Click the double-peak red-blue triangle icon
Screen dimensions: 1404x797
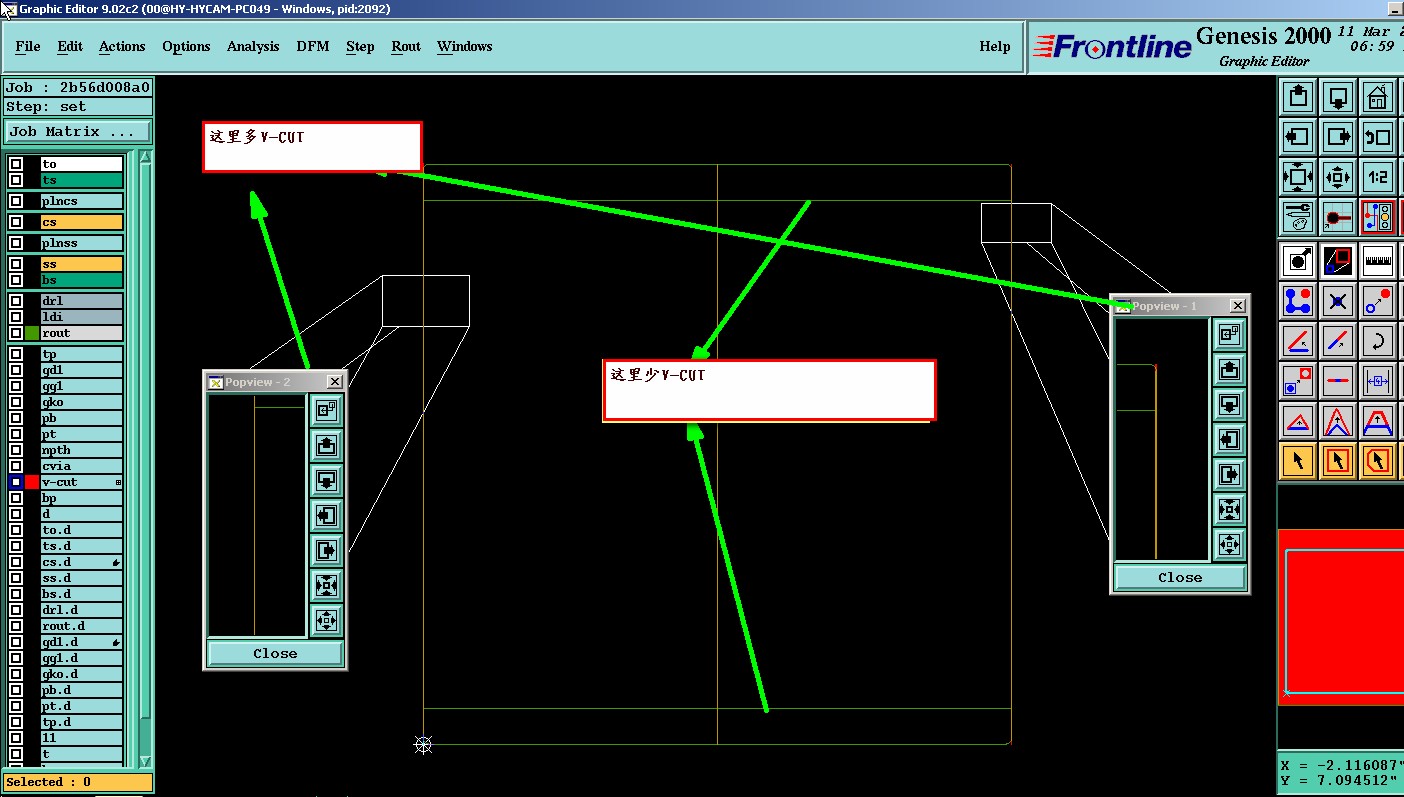tap(1338, 421)
